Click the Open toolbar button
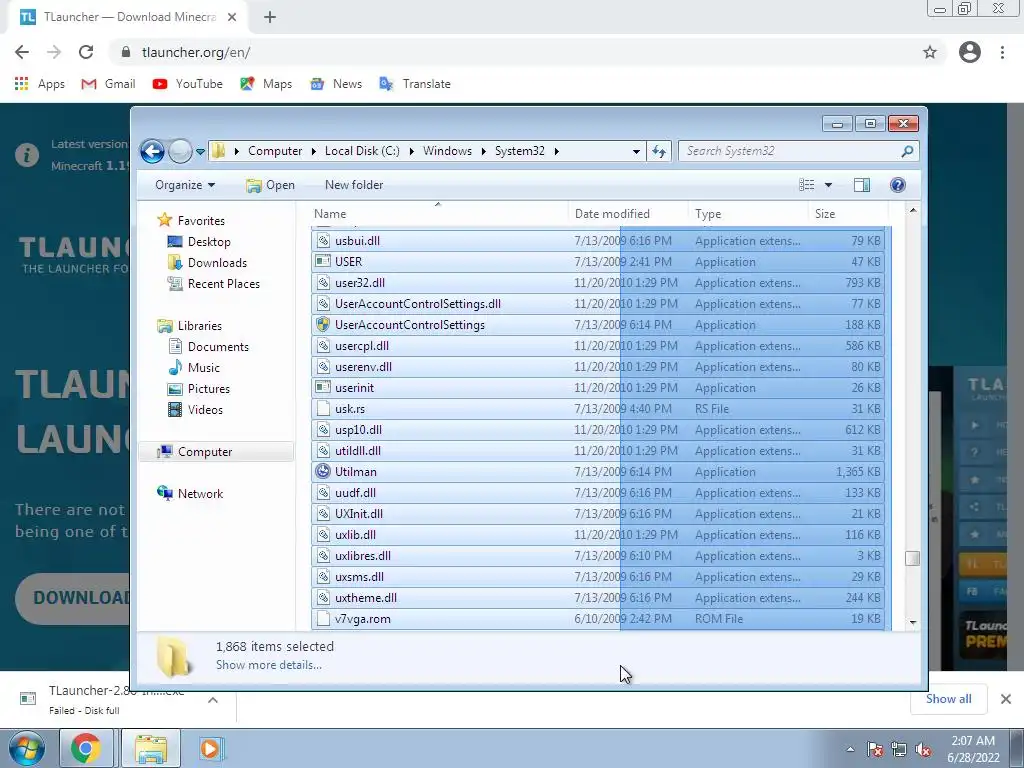 click(270, 185)
